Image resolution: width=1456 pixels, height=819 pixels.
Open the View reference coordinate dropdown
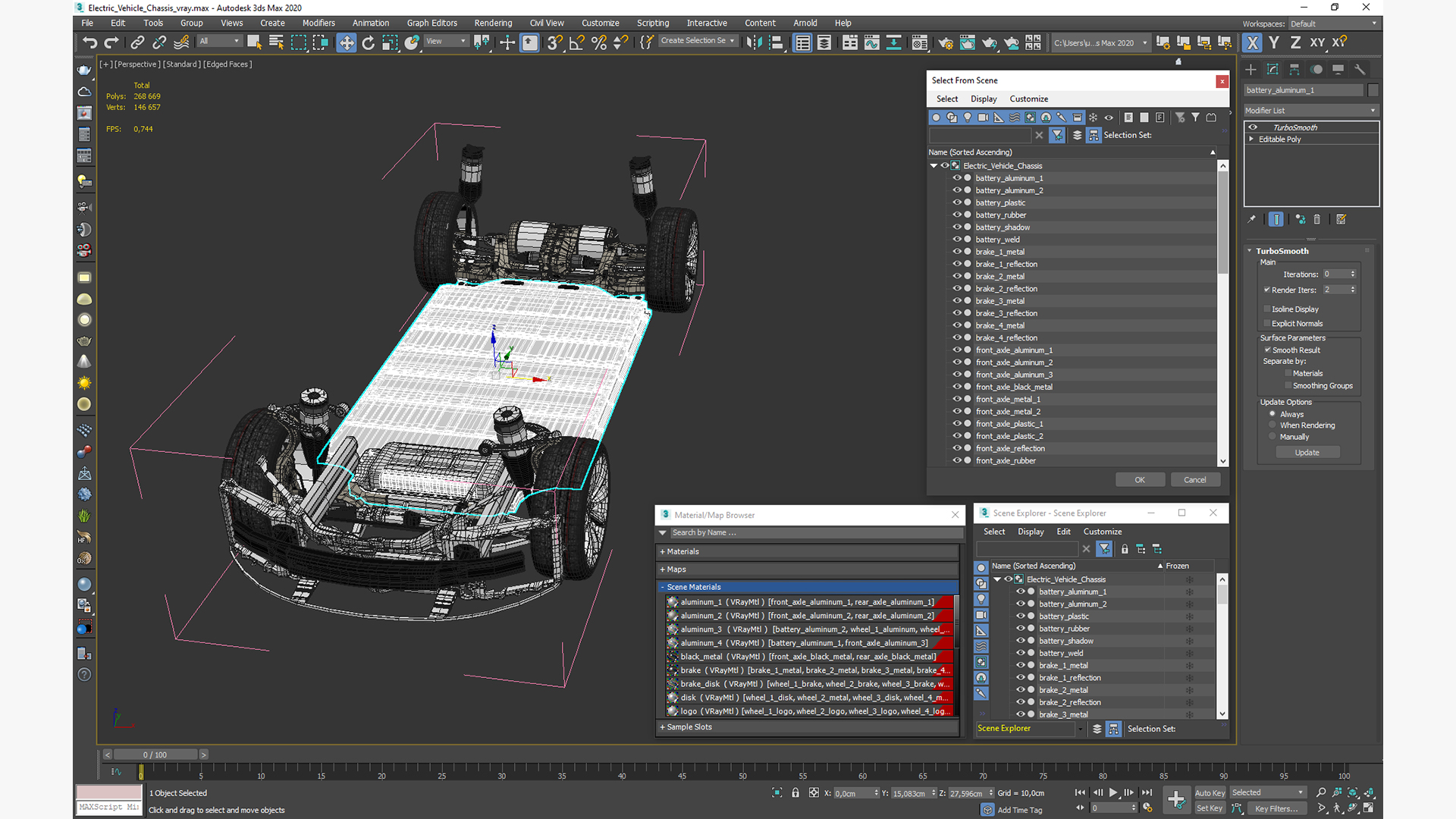tap(446, 41)
